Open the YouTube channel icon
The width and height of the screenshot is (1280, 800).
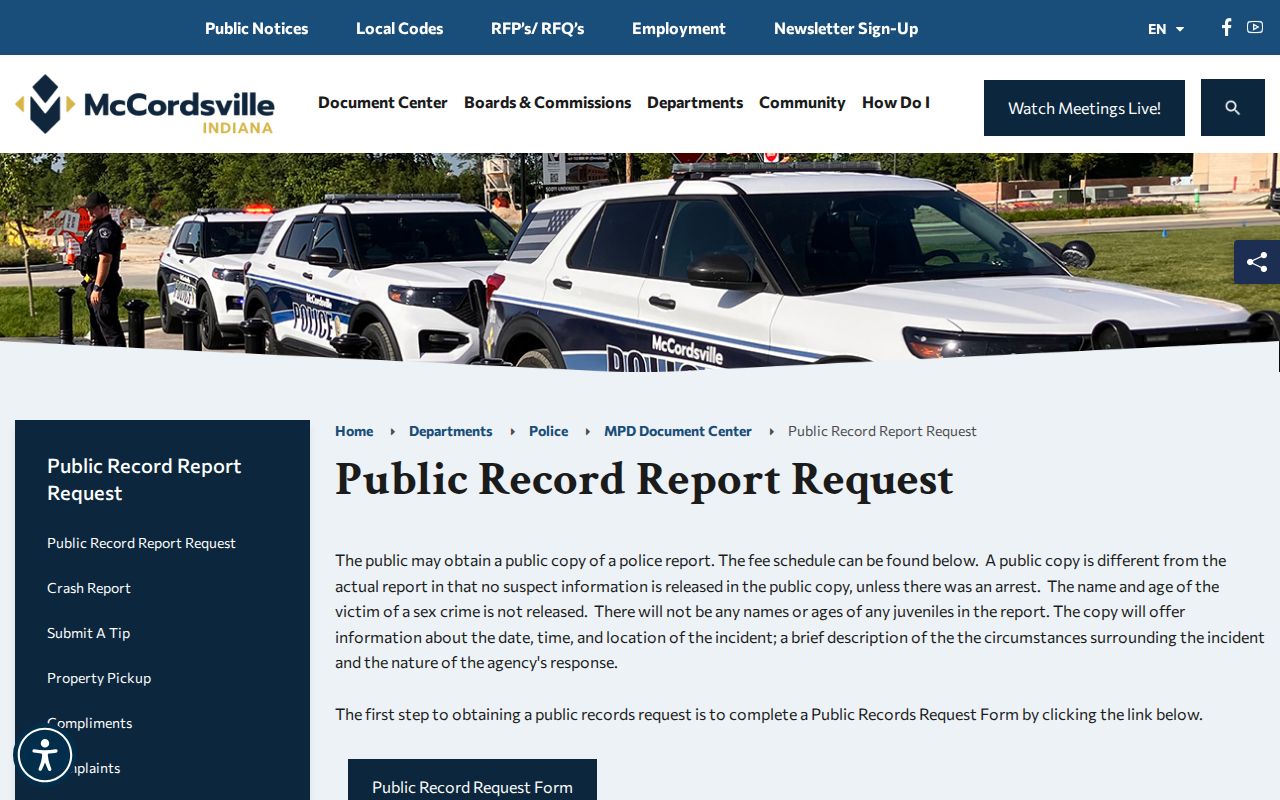click(1255, 27)
